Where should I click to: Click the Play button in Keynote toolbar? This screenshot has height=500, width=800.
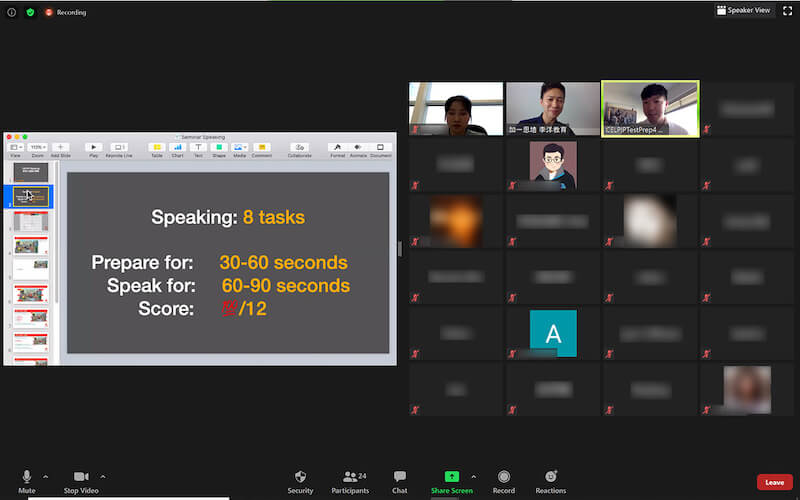(94, 148)
